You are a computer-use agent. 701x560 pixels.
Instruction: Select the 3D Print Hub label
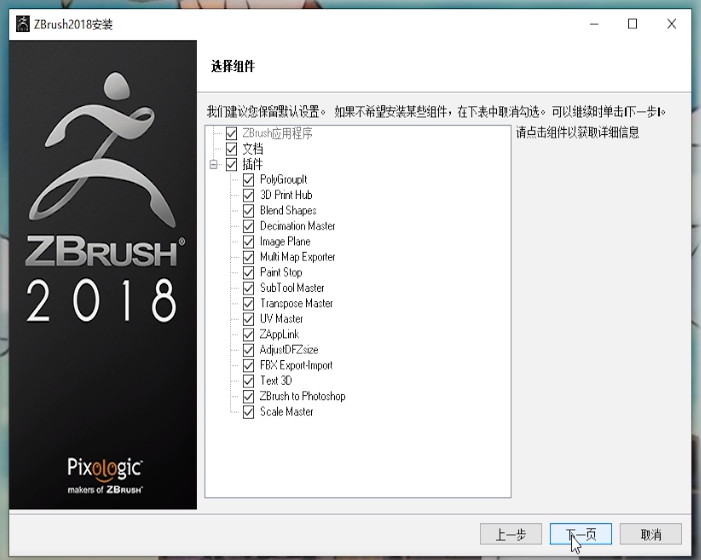[x=286, y=195]
